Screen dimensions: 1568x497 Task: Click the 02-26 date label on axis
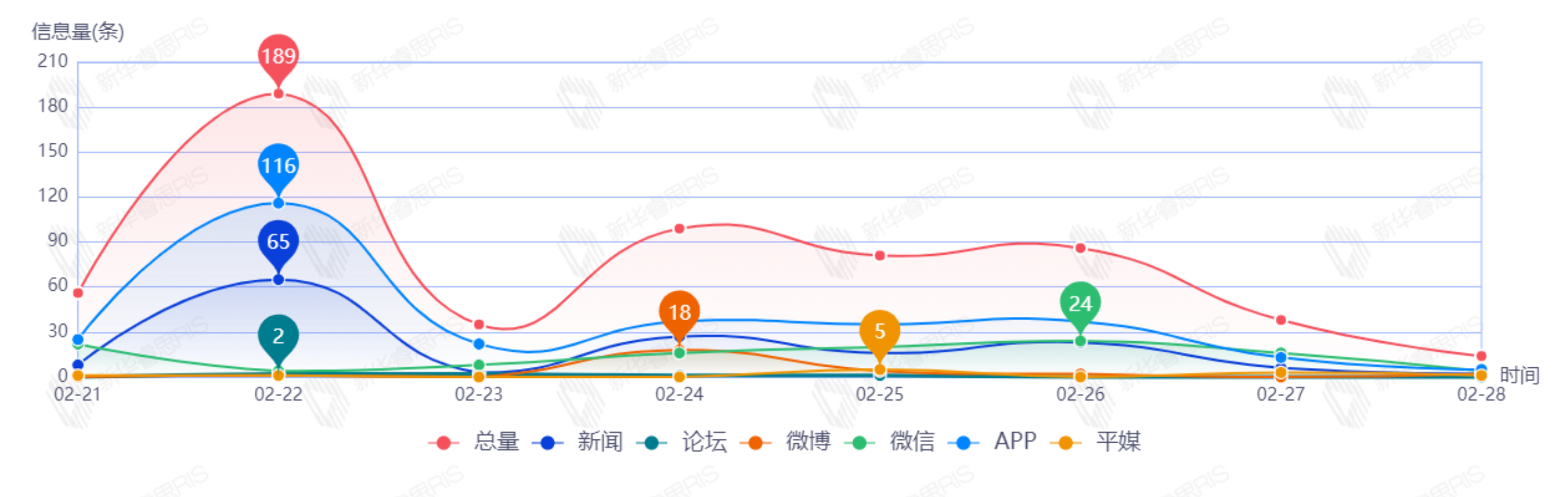click(1080, 394)
